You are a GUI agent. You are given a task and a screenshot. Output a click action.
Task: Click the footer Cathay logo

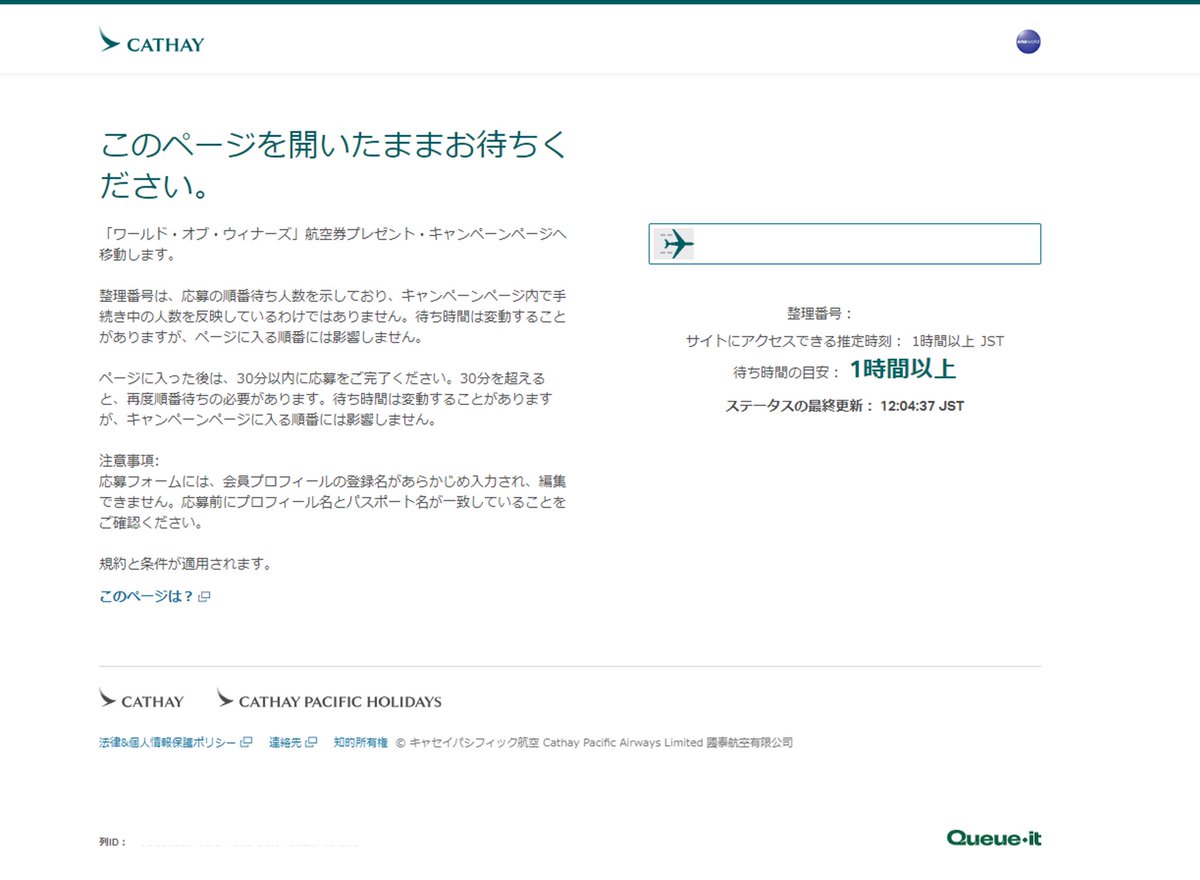(141, 700)
